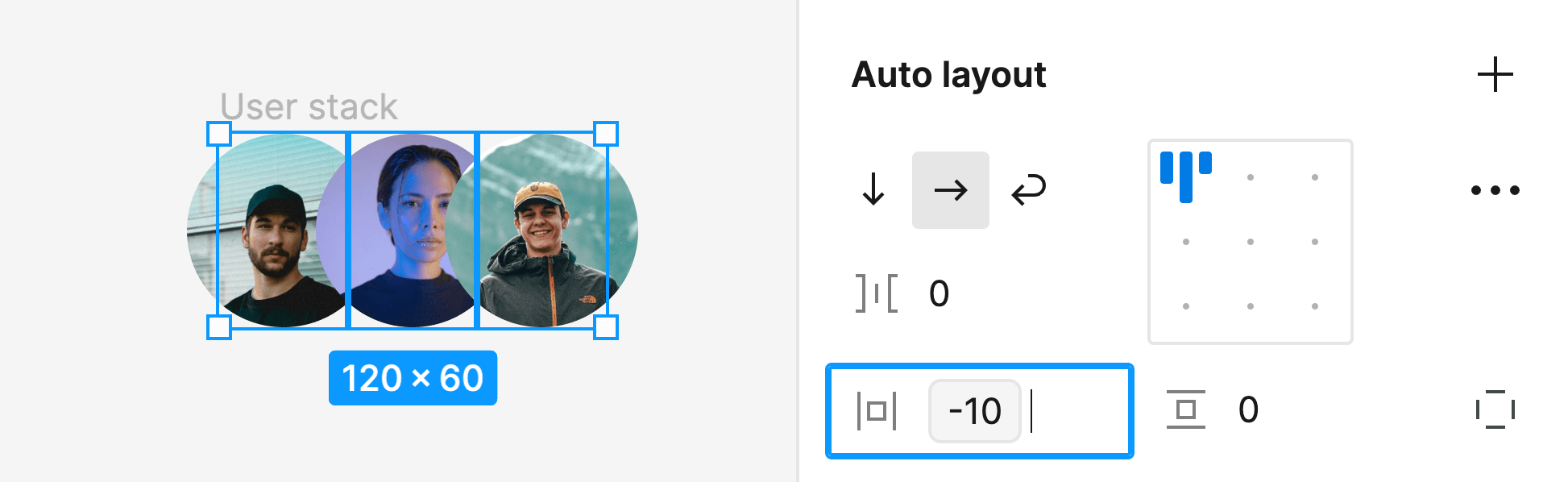Select the User stack frame label

click(309, 105)
